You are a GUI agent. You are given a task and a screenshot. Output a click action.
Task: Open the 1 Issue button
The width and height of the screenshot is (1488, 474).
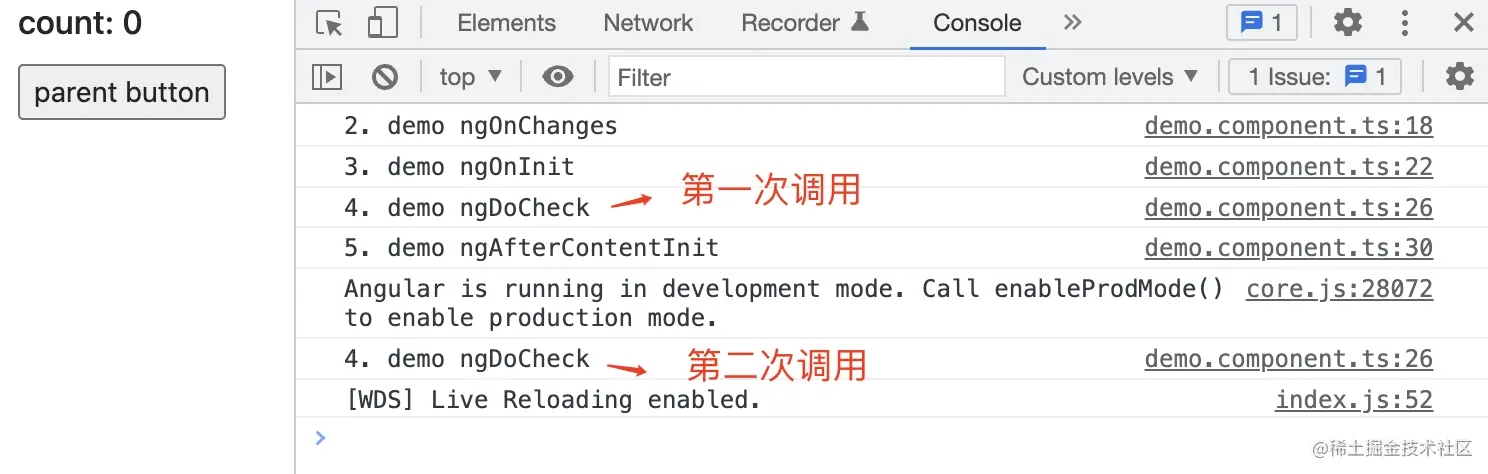[1315, 77]
